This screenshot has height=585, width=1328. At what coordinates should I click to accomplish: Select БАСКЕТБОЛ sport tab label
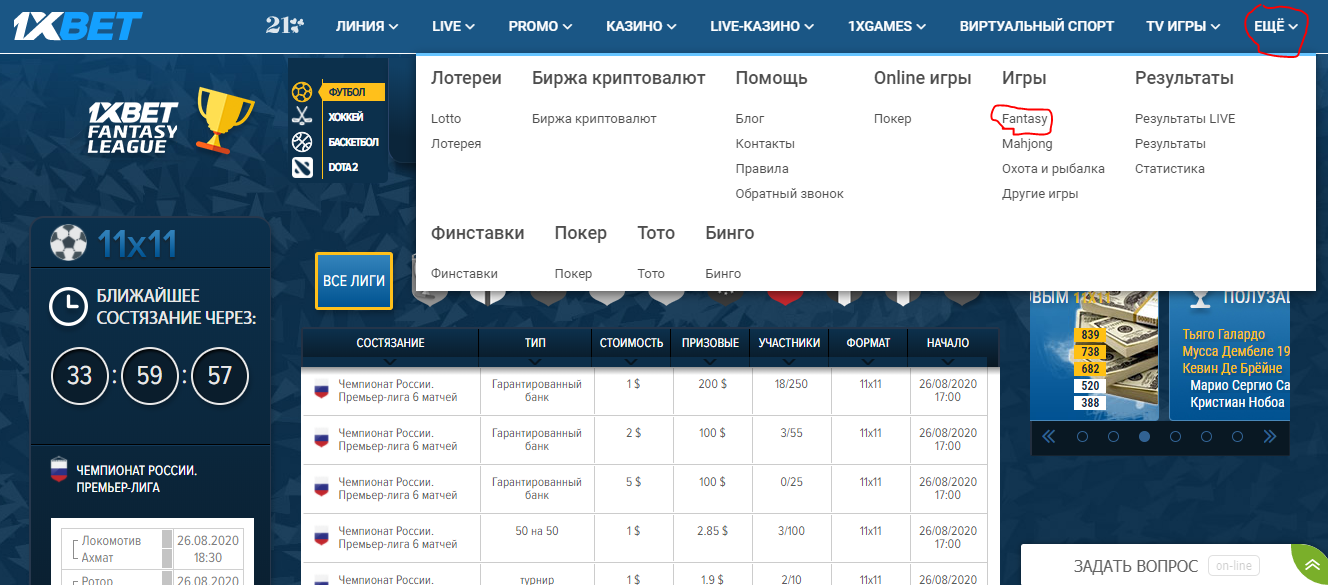pos(353,142)
